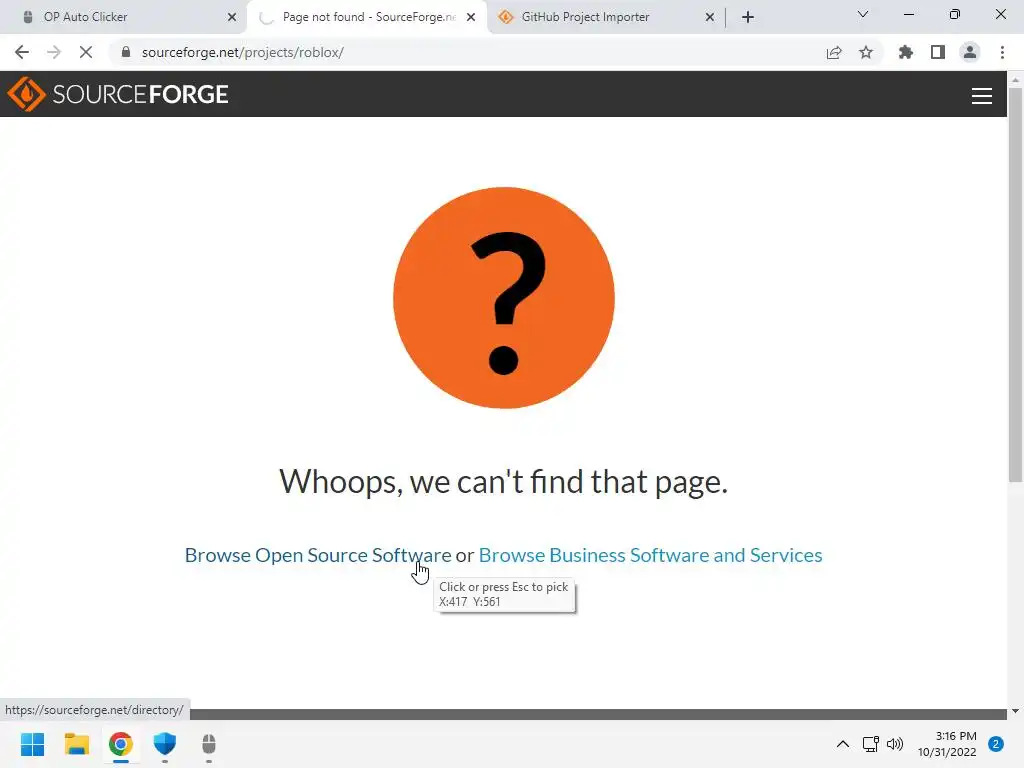Click the scrollbar down arrow
1024x768 pixels.
click(1015, 711)
